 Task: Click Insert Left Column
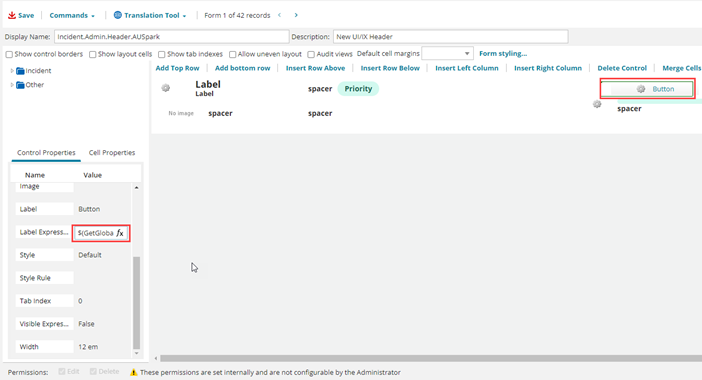coord(467,68)
